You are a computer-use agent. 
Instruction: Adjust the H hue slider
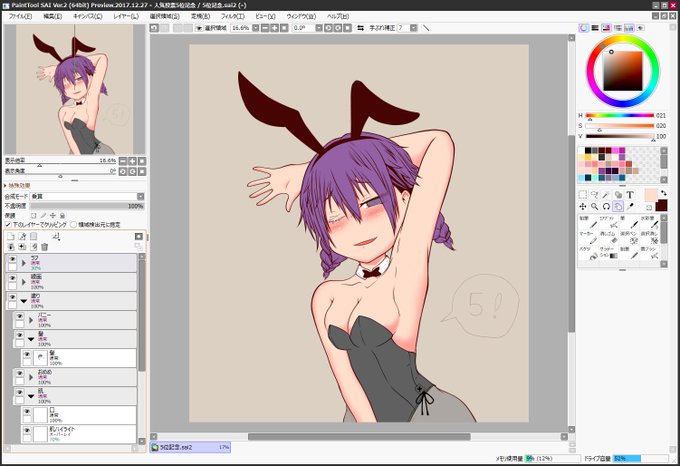click(x=620, y=115)
